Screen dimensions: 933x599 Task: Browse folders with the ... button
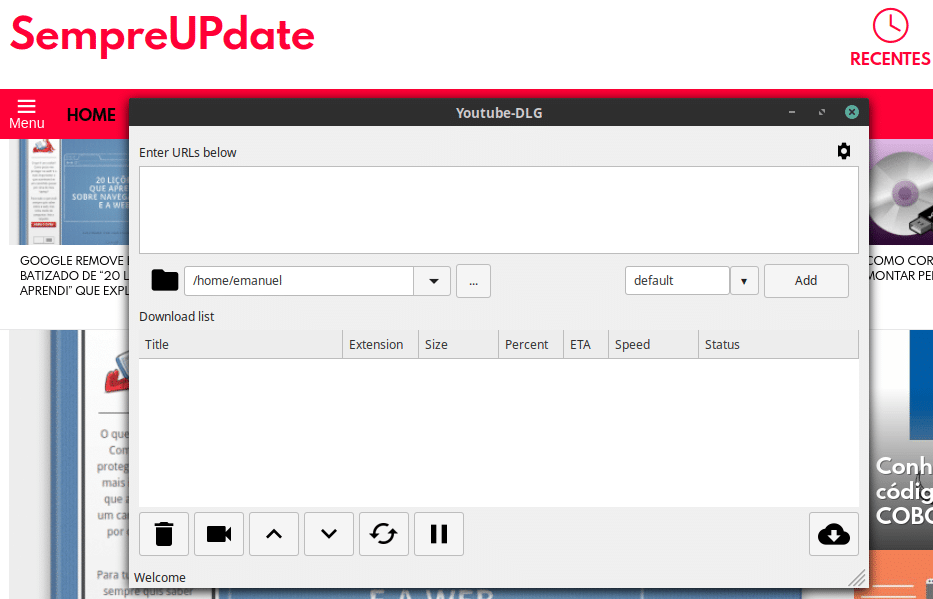coord(474,281)
